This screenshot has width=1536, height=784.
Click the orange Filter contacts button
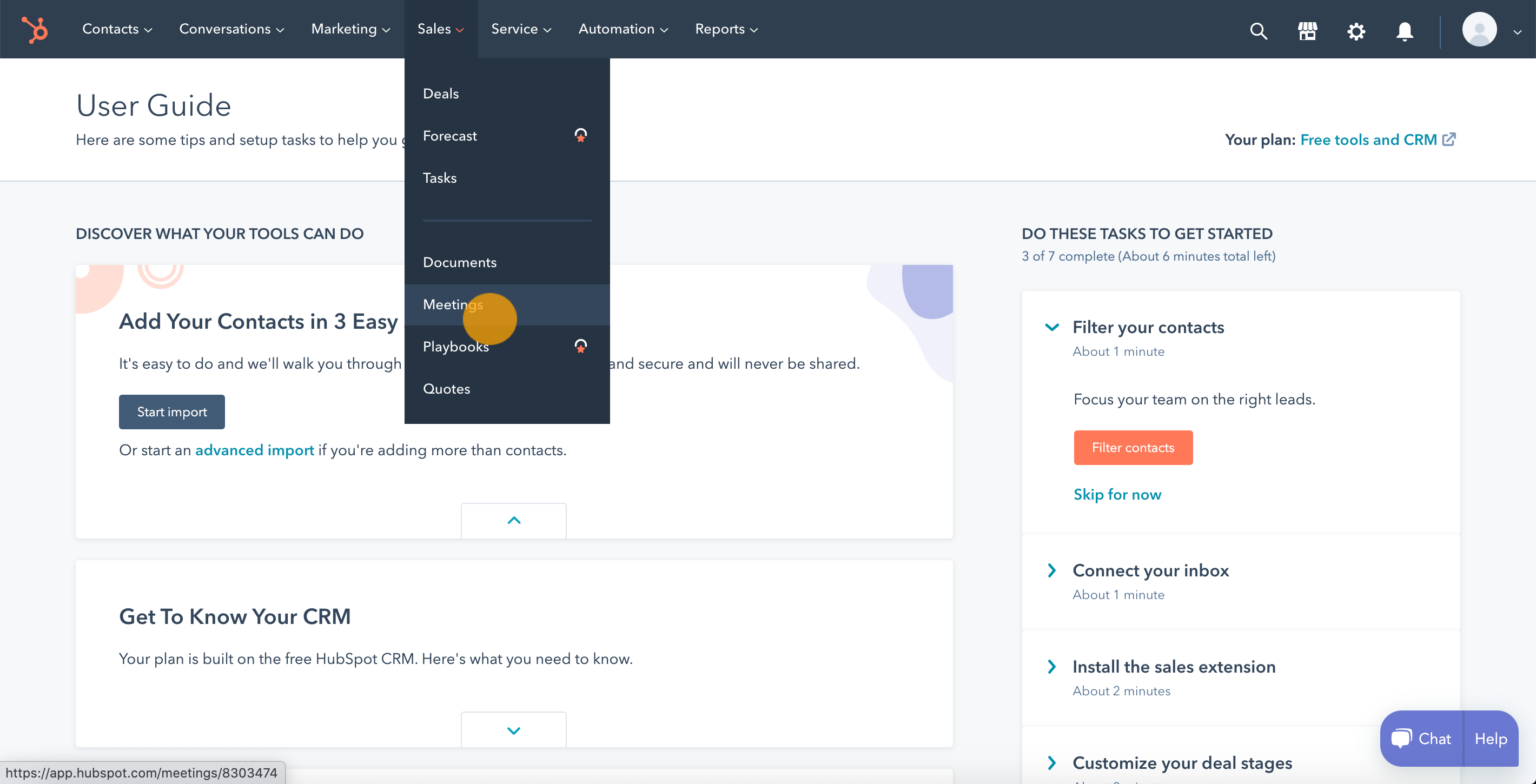pos(1133,448)
